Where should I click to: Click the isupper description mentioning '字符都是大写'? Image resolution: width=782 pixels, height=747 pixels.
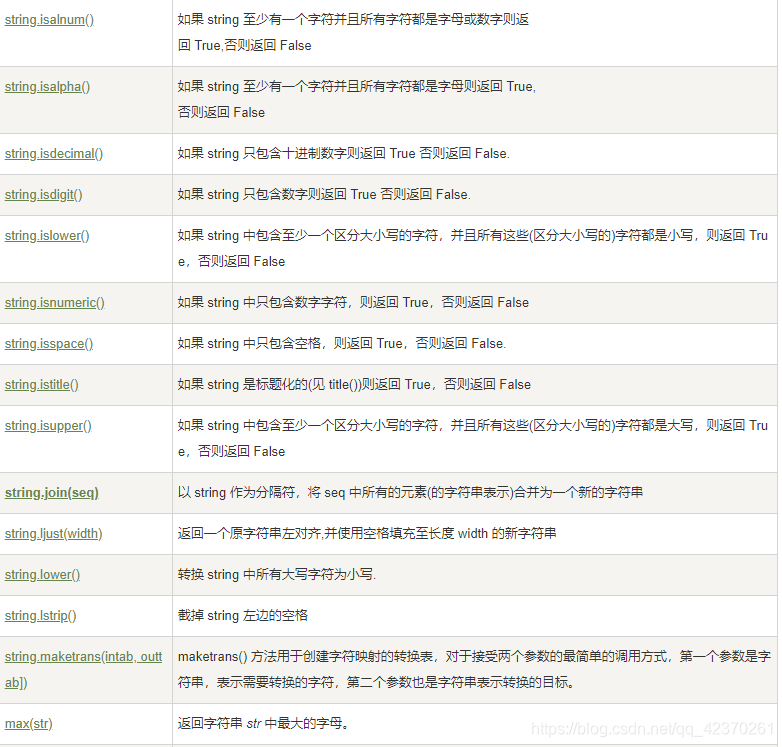pos(472,438)
